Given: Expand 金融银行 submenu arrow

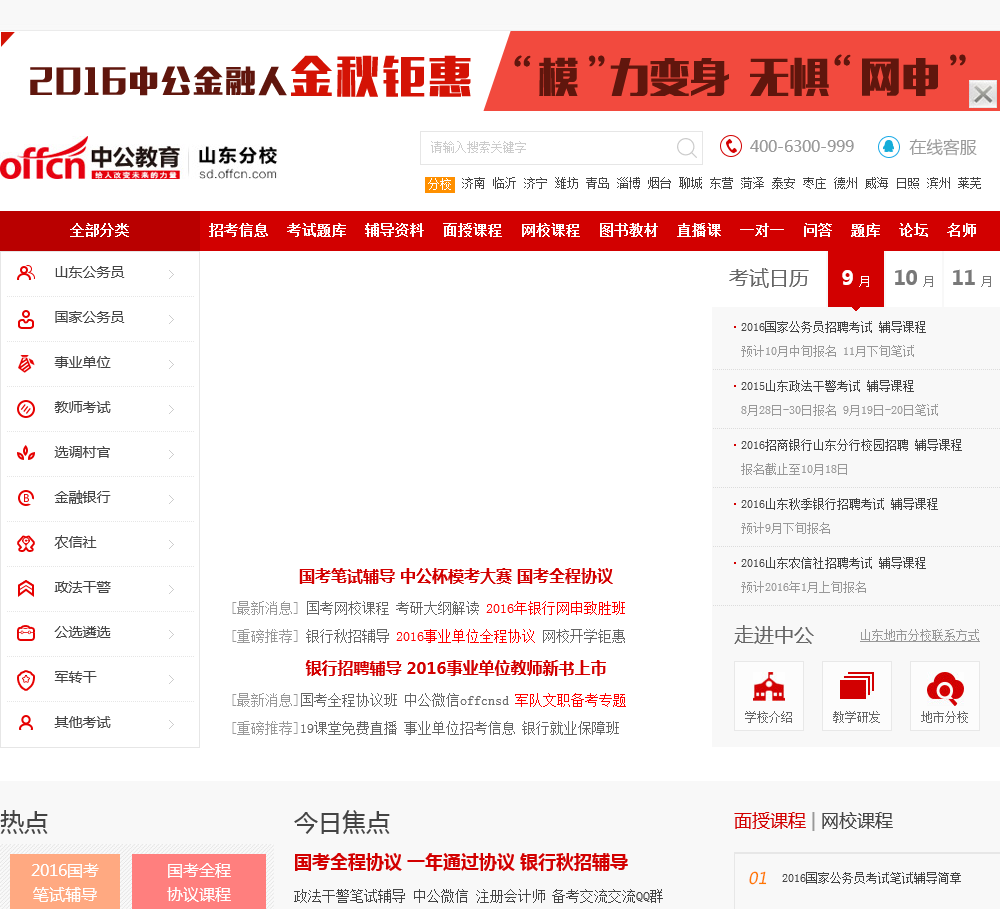Looking at the screenshot, I should [x=171, y=499].
